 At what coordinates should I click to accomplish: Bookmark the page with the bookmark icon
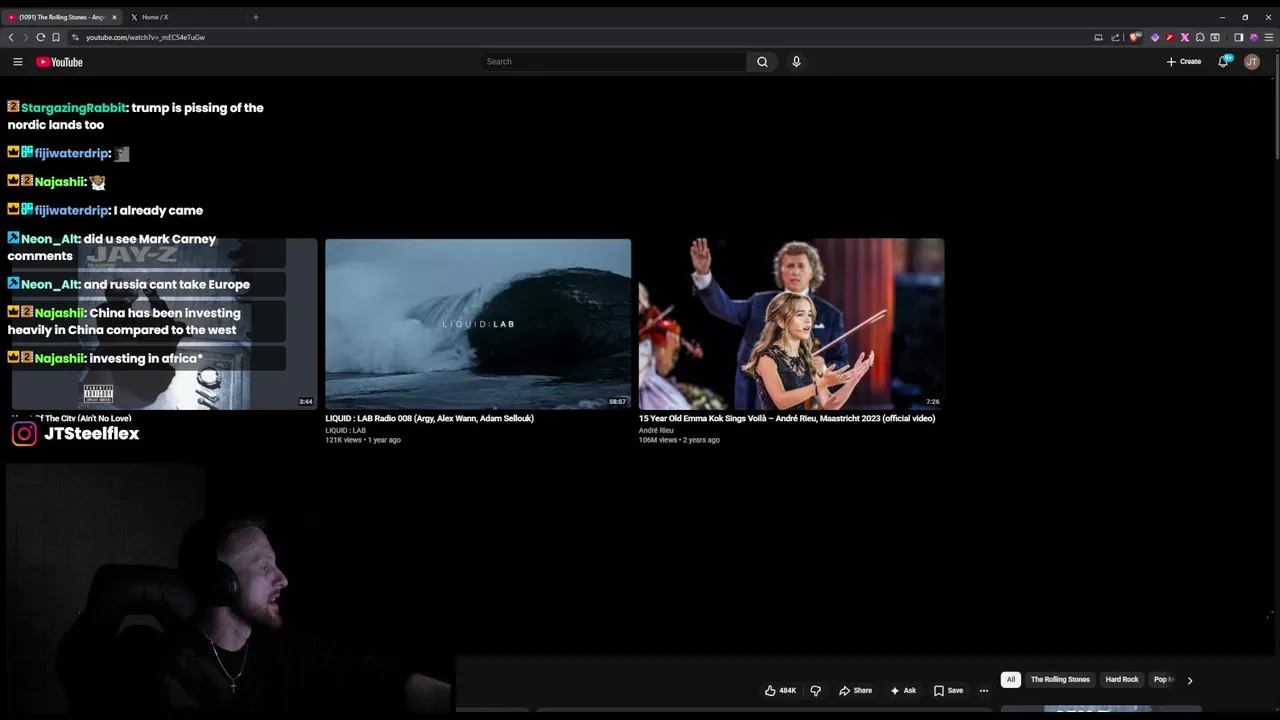pos(56,37)
